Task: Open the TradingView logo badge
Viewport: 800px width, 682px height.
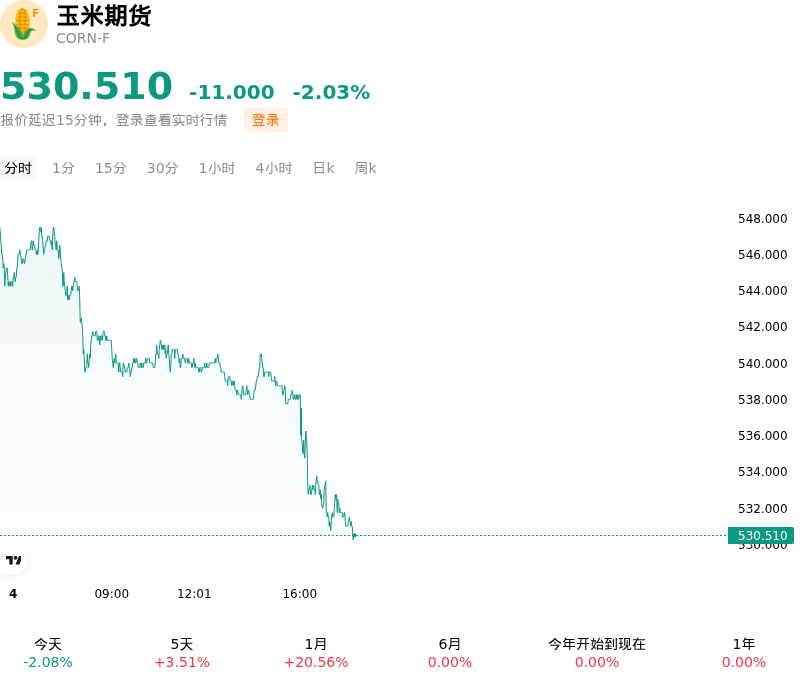Action: click(x=13, y=560)
